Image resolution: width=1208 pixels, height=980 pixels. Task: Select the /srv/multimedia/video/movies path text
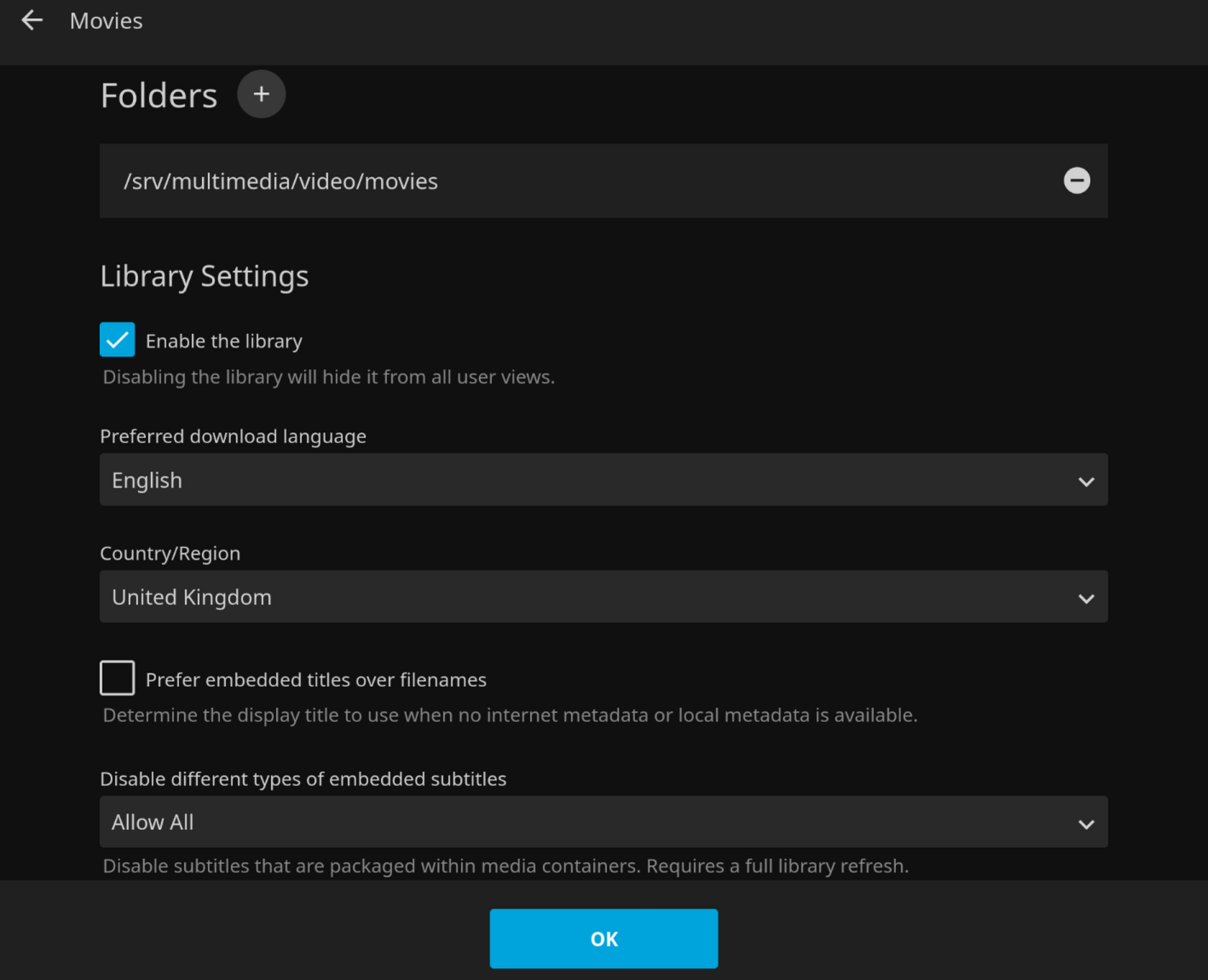(280, 182)
